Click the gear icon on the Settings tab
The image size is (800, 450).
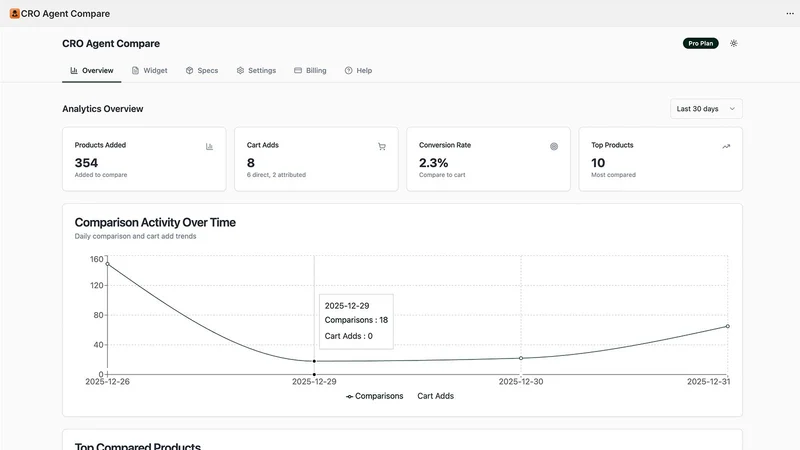[x=240, y=70]
